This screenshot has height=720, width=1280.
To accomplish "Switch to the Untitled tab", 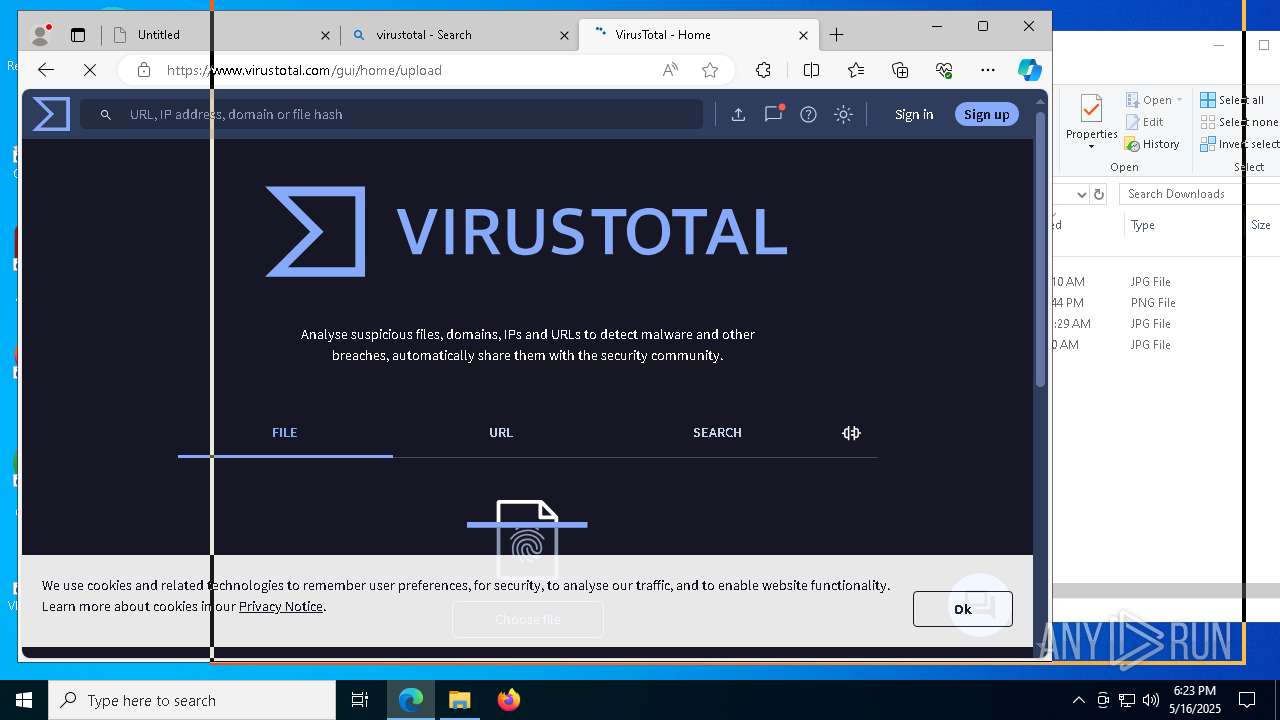I will pyautogui.click(x=220, y=34).
